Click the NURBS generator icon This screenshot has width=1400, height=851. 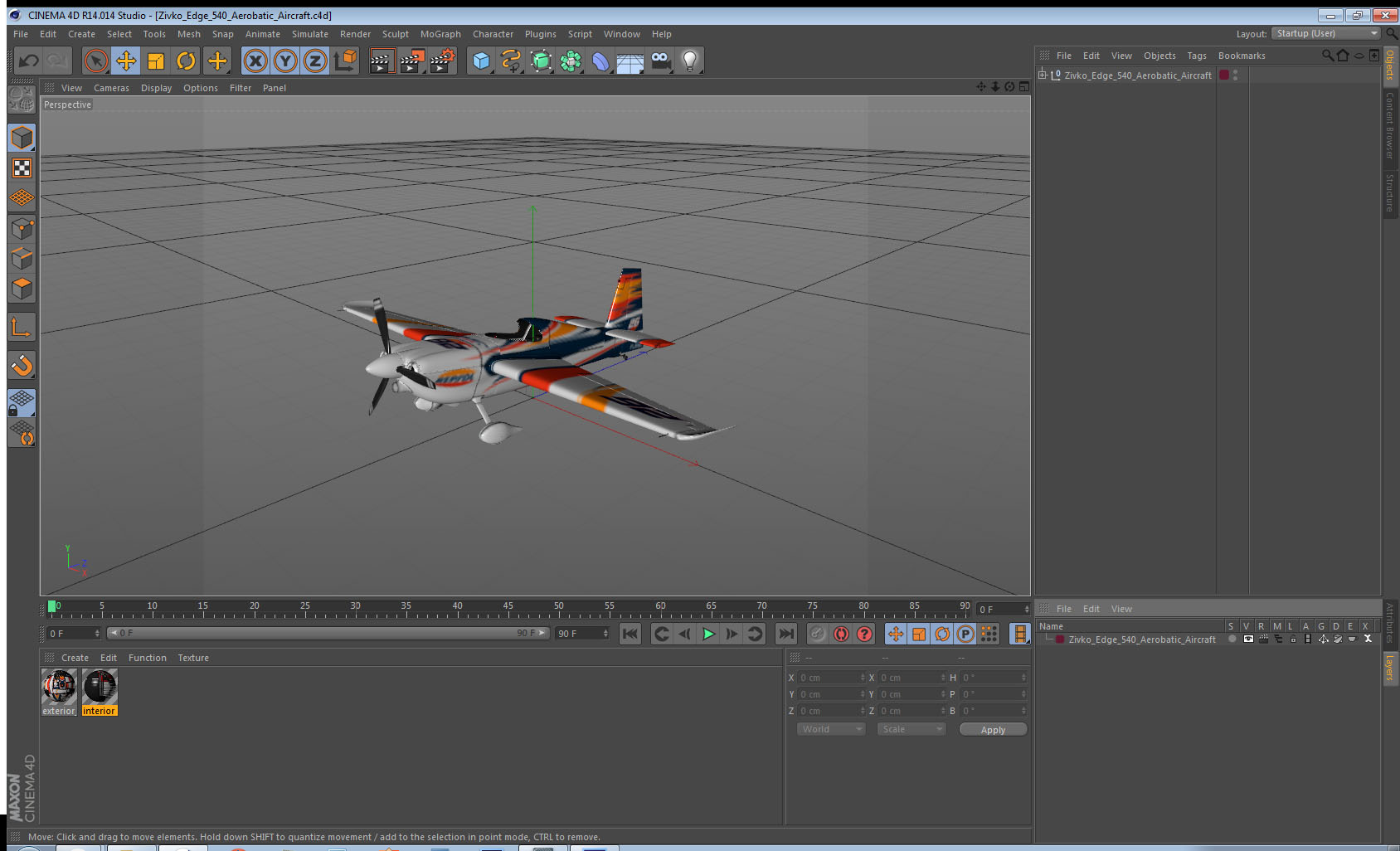coord(541,61)
